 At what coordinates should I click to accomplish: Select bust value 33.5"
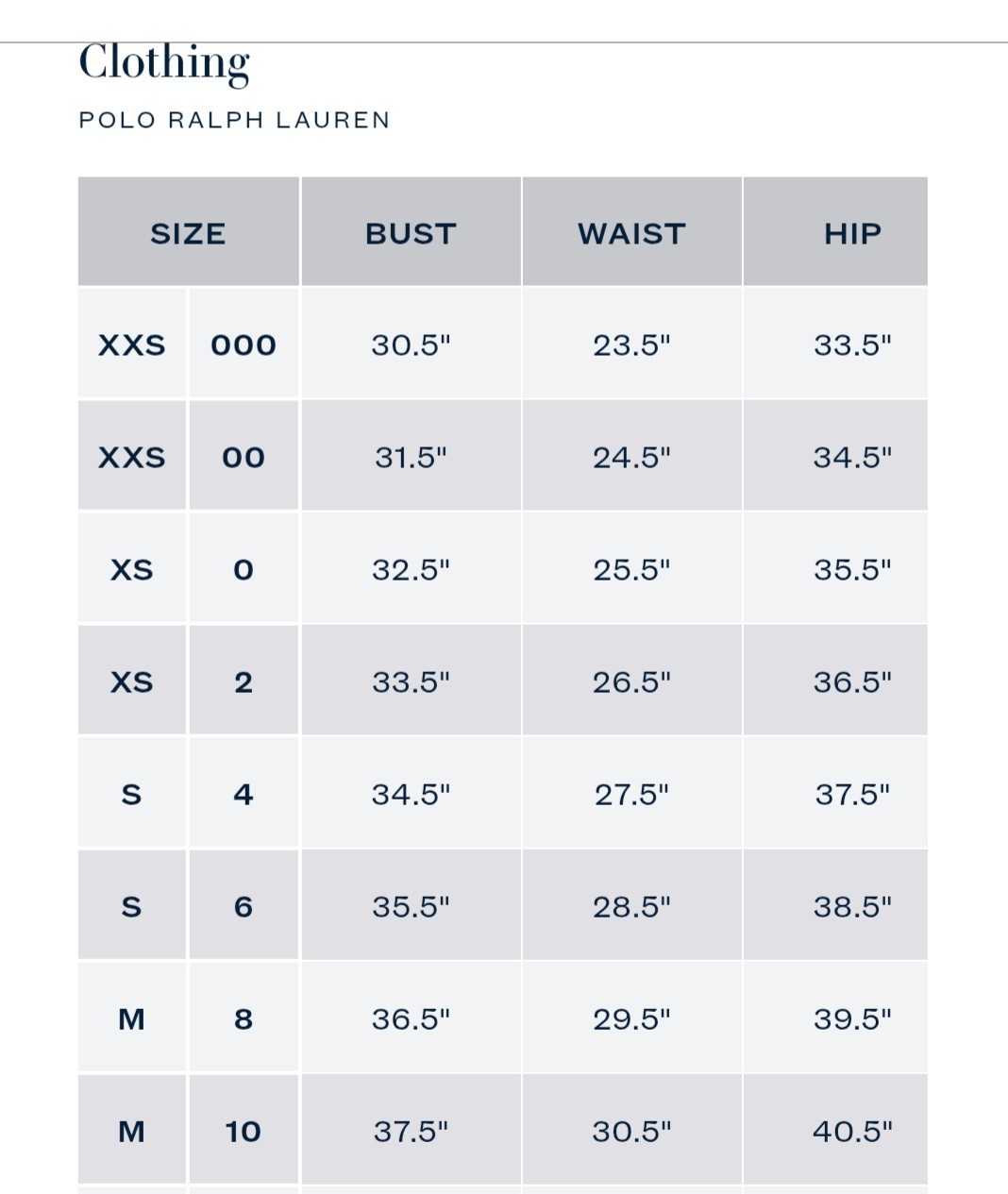tap(411, 681)
